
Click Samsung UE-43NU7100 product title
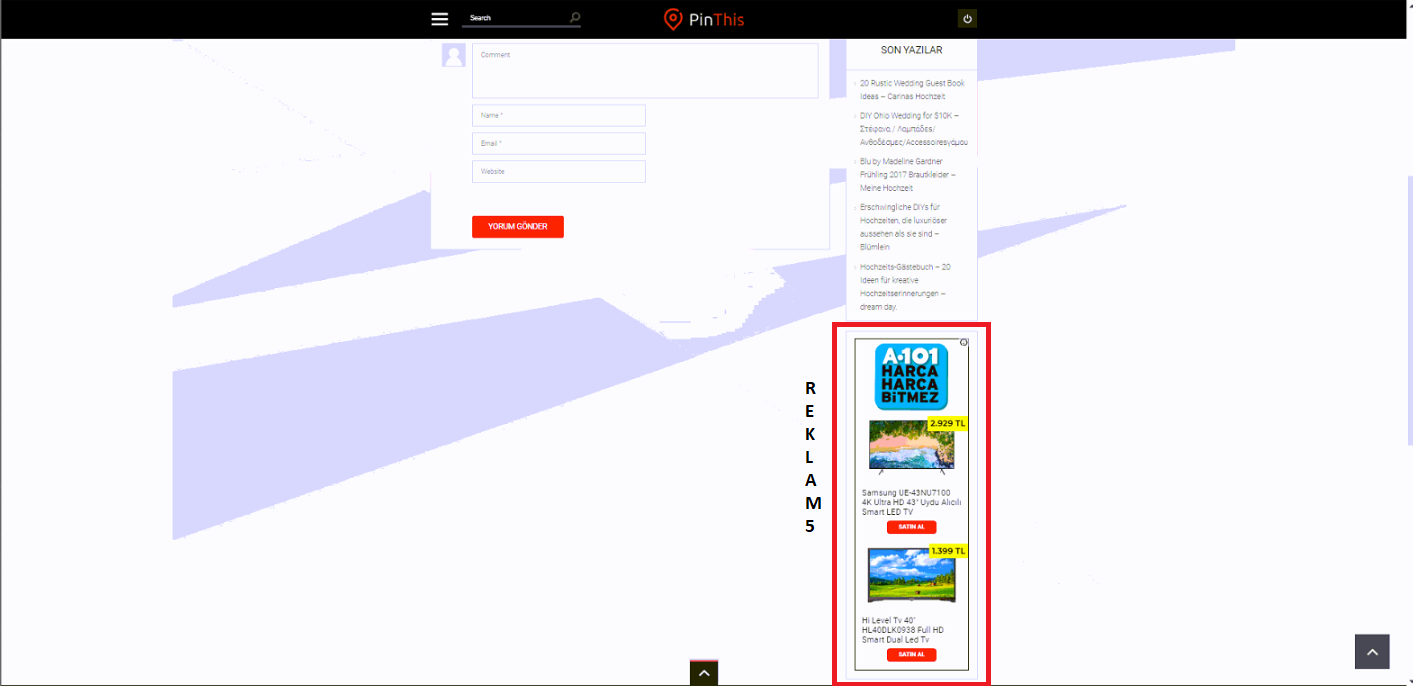[x=911, y=502]
